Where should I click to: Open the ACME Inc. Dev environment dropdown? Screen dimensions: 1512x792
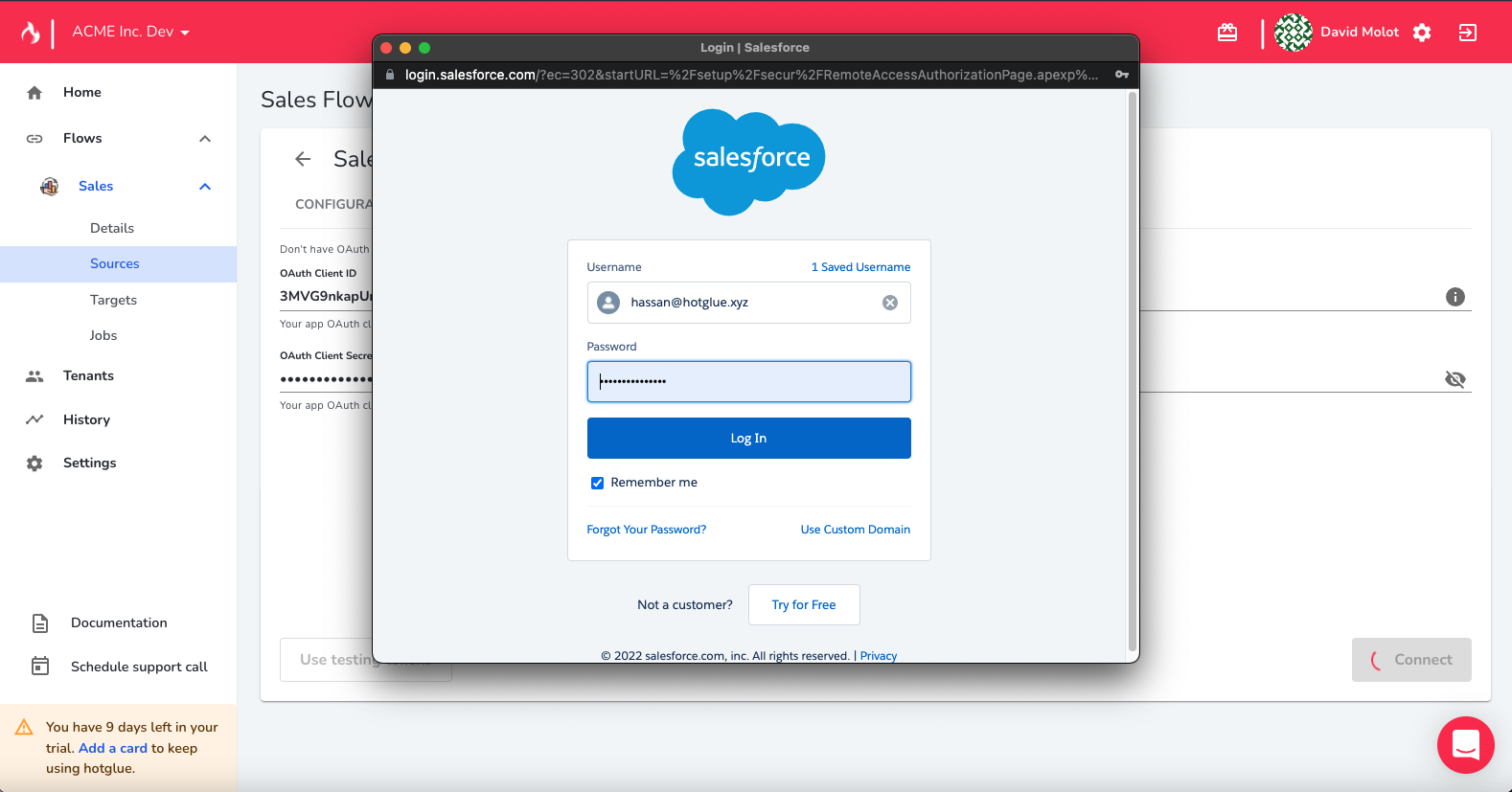tap(131, 32)
